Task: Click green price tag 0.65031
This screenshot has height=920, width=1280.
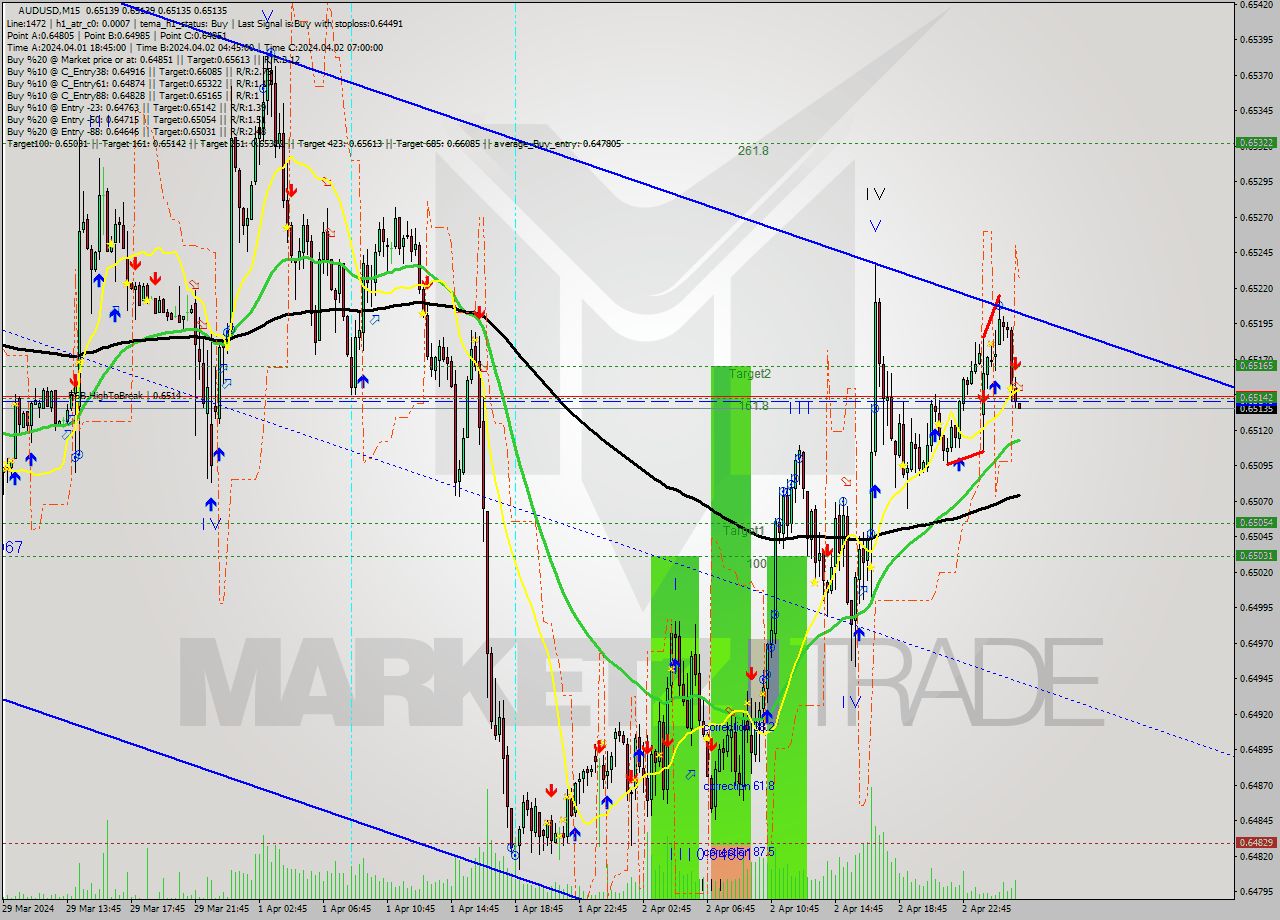Action: 1256,555
